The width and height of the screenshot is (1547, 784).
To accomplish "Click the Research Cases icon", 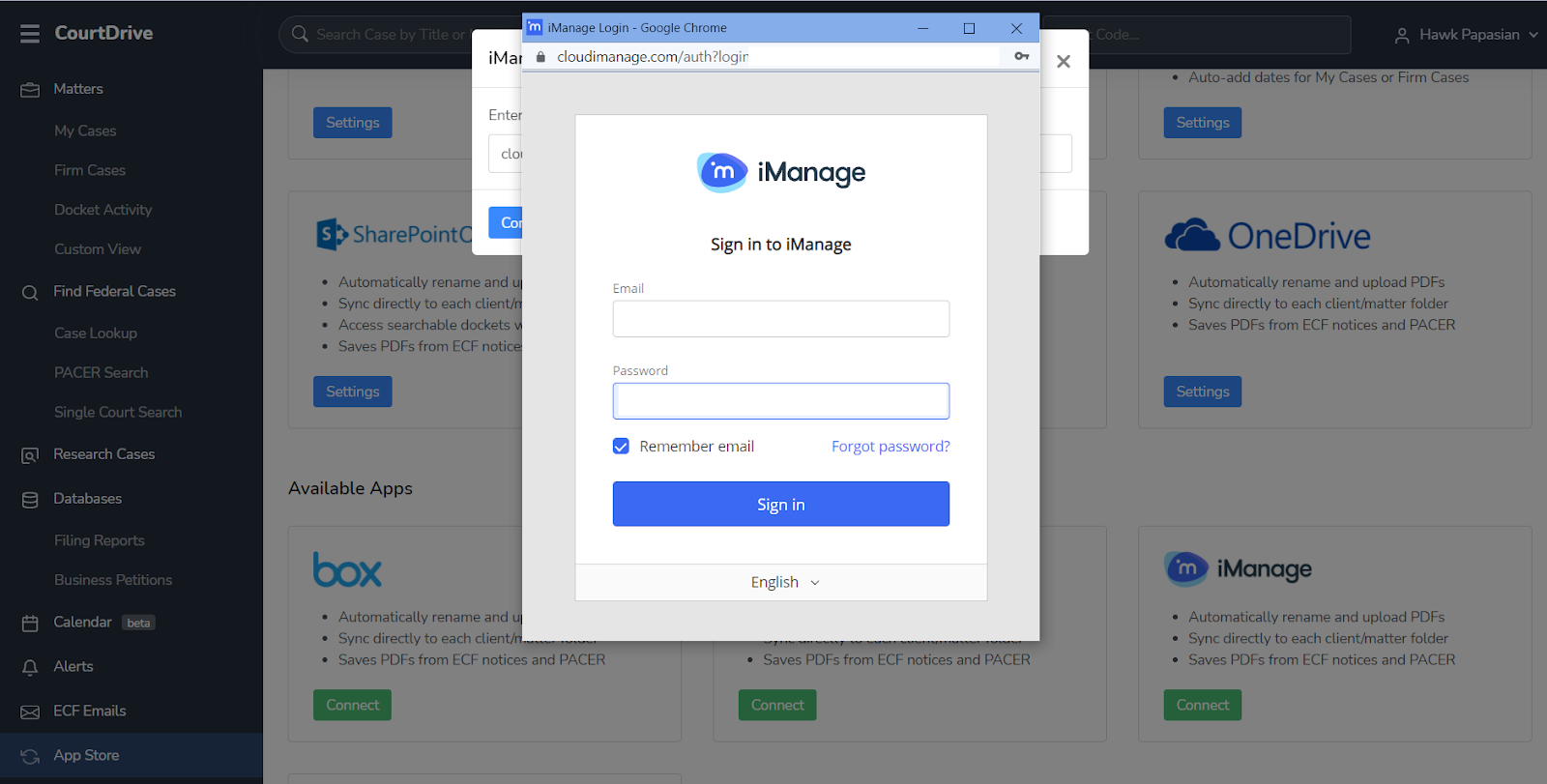I will click(x=30, y=455).
